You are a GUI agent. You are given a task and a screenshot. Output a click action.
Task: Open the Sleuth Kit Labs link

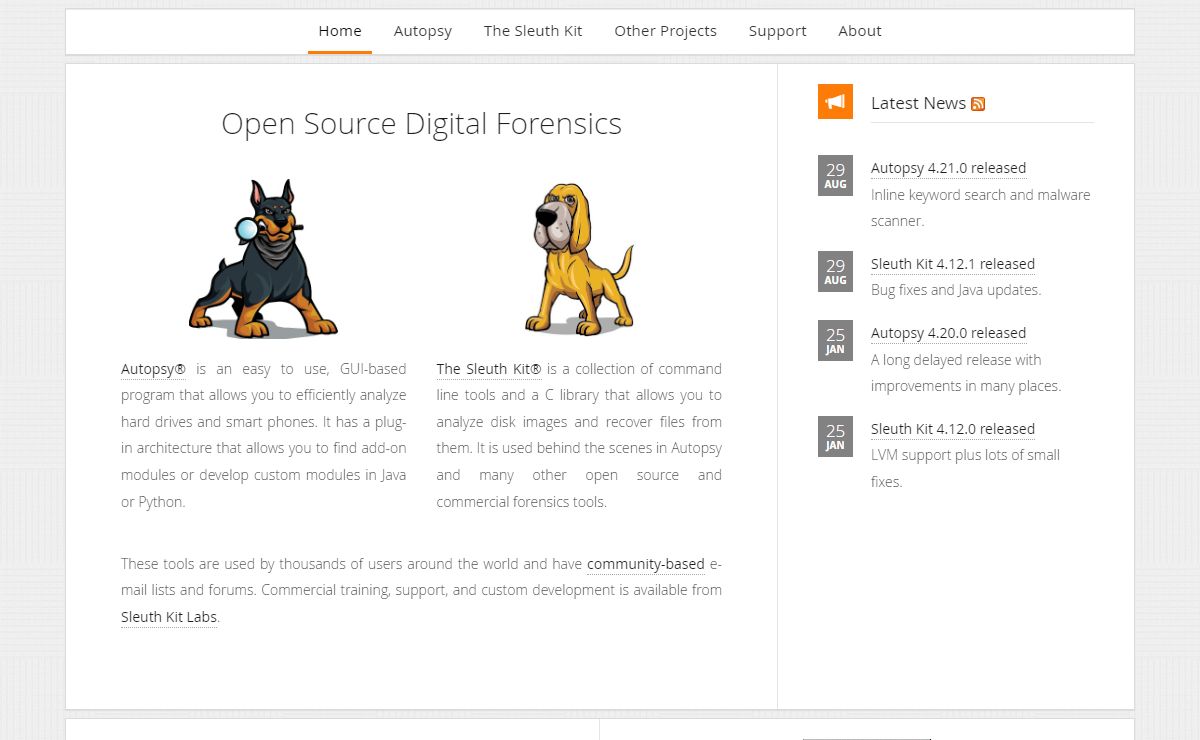tap(169, 617)
